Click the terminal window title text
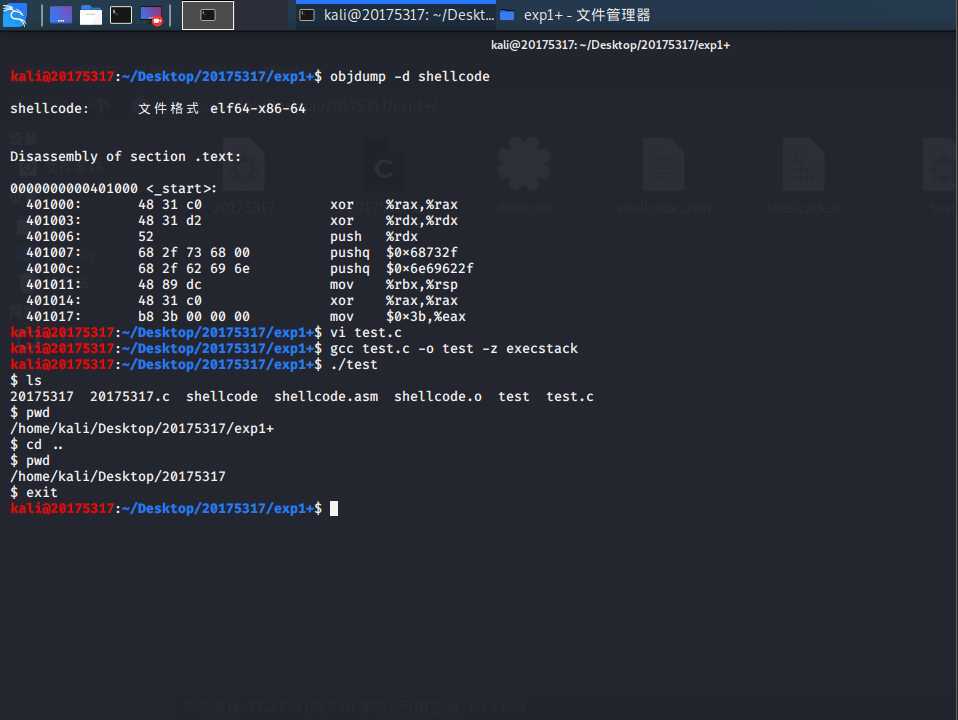 610,45
